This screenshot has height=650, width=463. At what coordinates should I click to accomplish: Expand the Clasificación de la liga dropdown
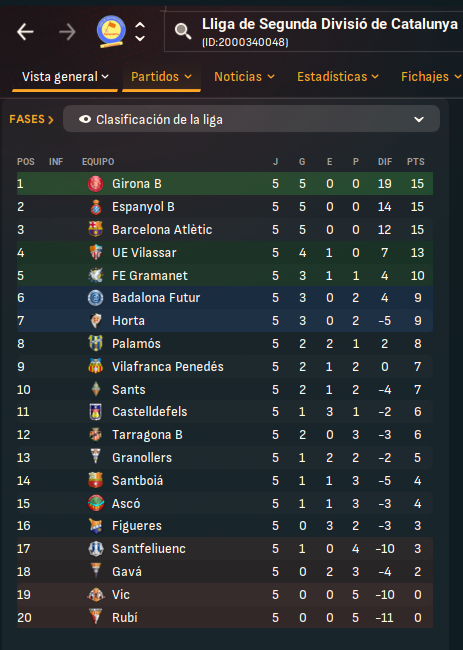[251, 119]
